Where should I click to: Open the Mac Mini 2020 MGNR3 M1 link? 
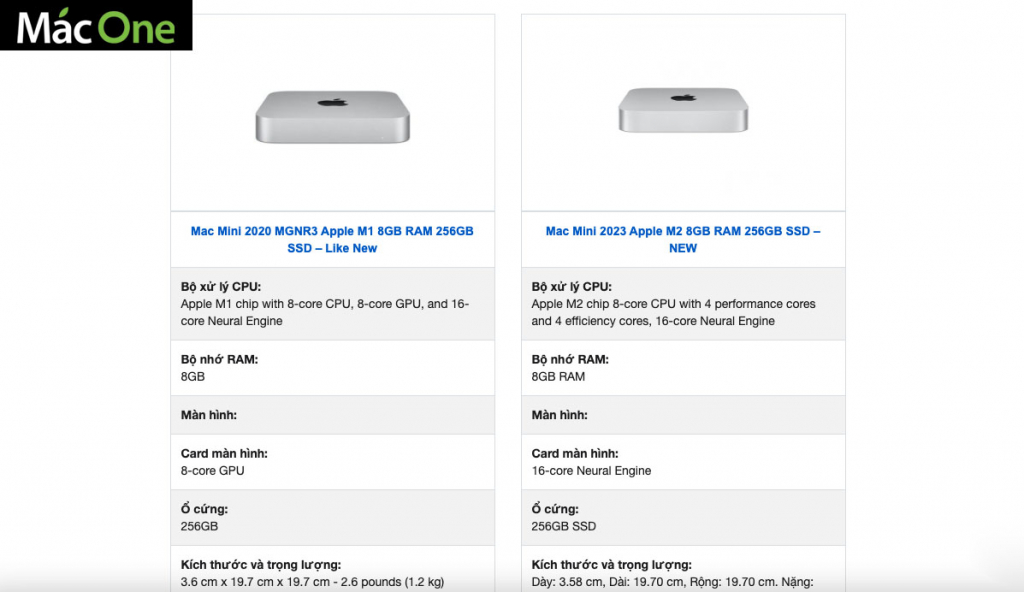332,239
